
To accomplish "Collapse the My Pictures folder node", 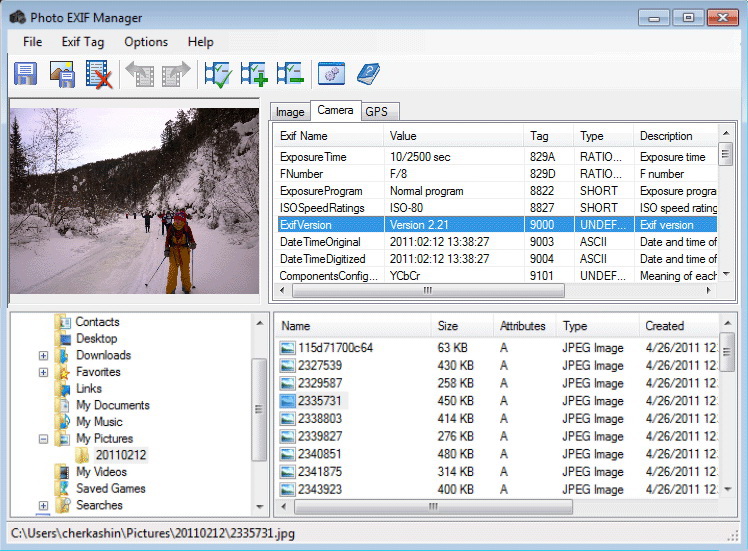I will [43, 439].
